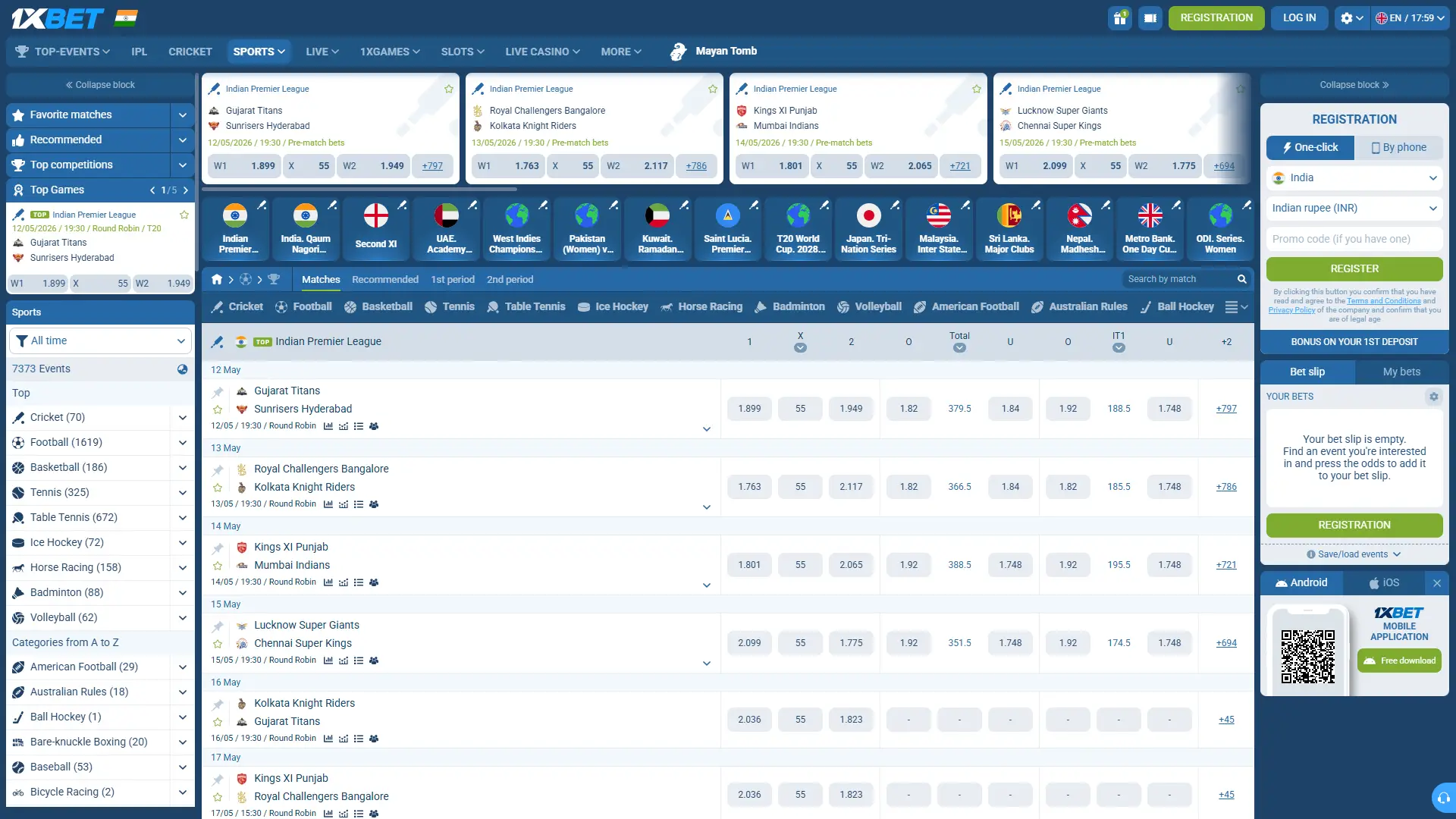Click the cashier icon next to Registration

click(1150, 18)
